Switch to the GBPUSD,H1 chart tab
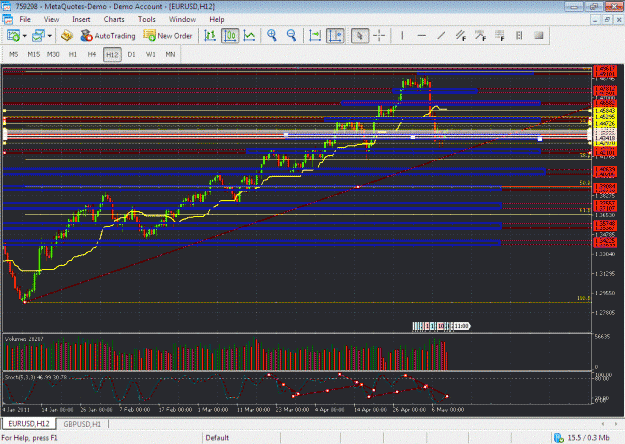Screen dimensions: 625x444 tap(82, 424)
